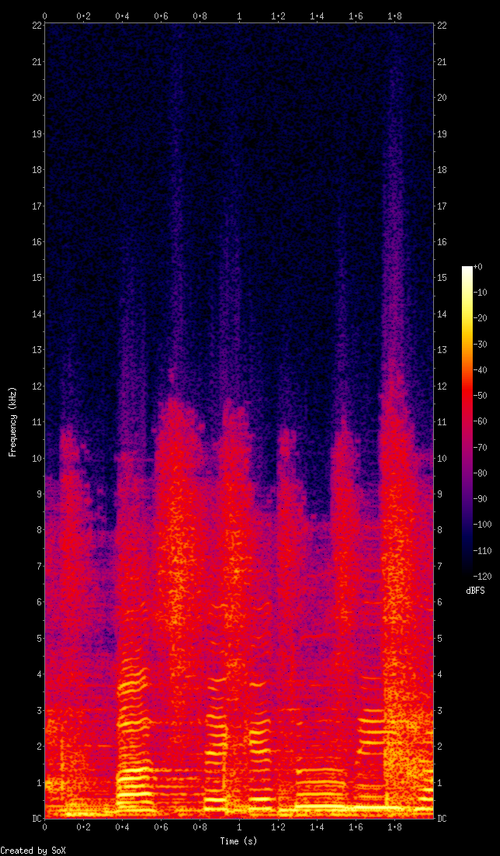Click "1·8" on the bottom time axis
500x856 pixels.
(395, 828)
